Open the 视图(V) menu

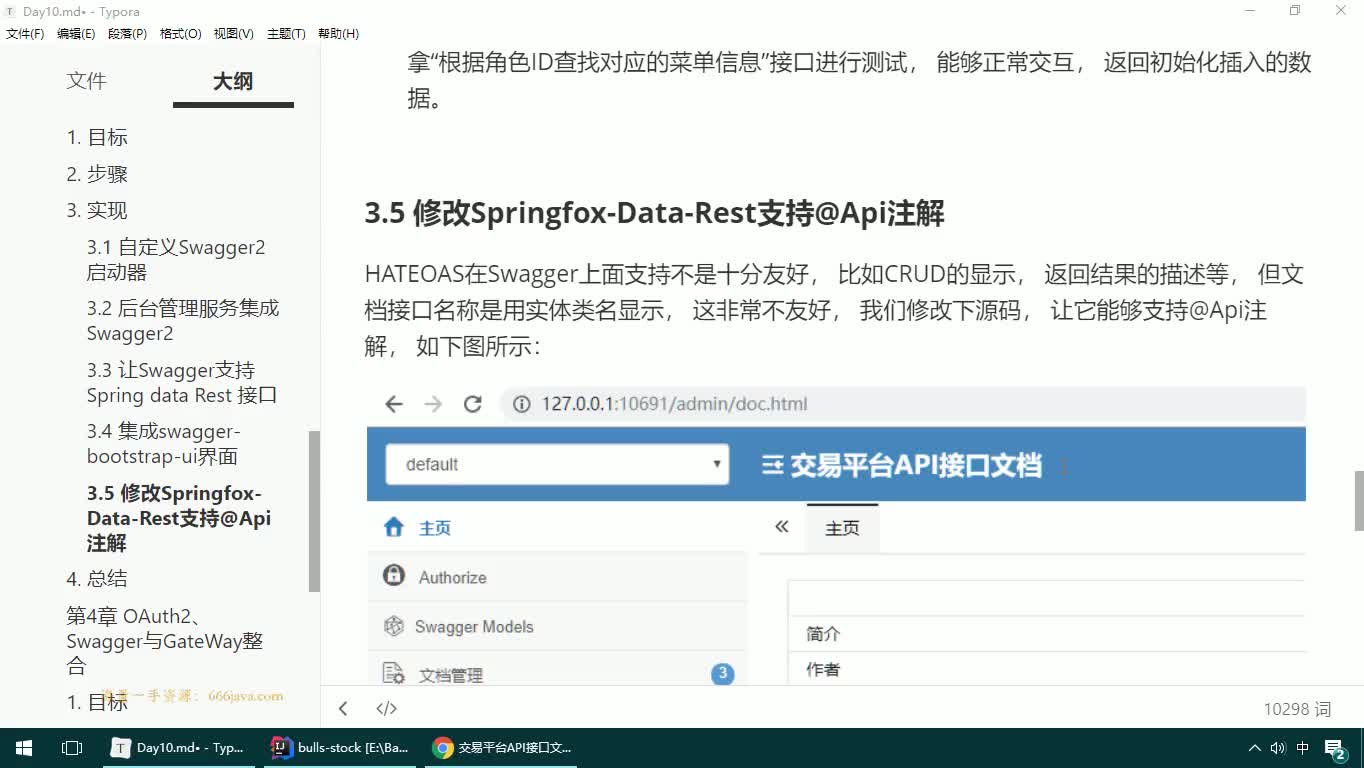coord(234,34)
